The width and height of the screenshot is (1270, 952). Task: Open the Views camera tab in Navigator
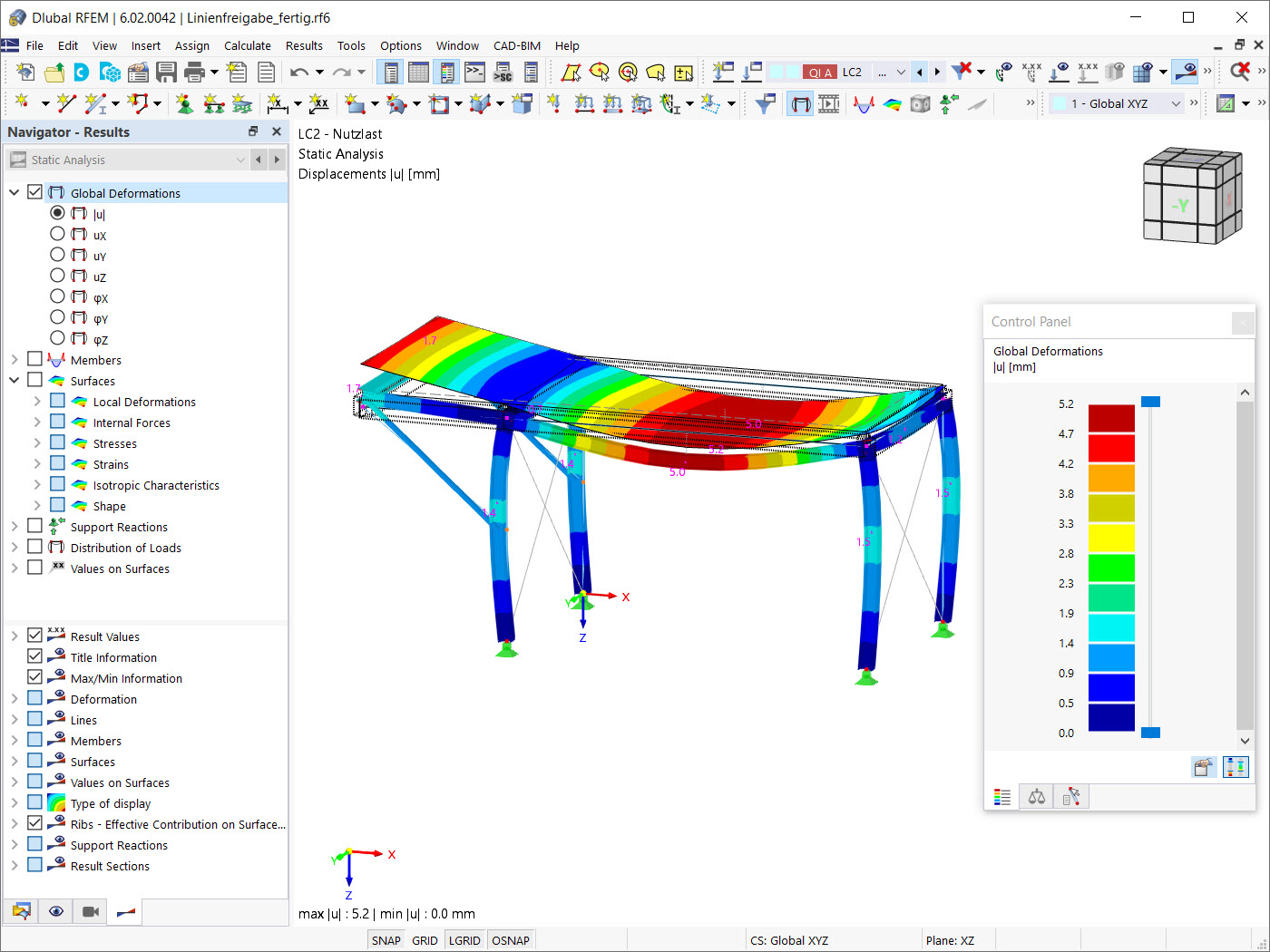(91, 911)
